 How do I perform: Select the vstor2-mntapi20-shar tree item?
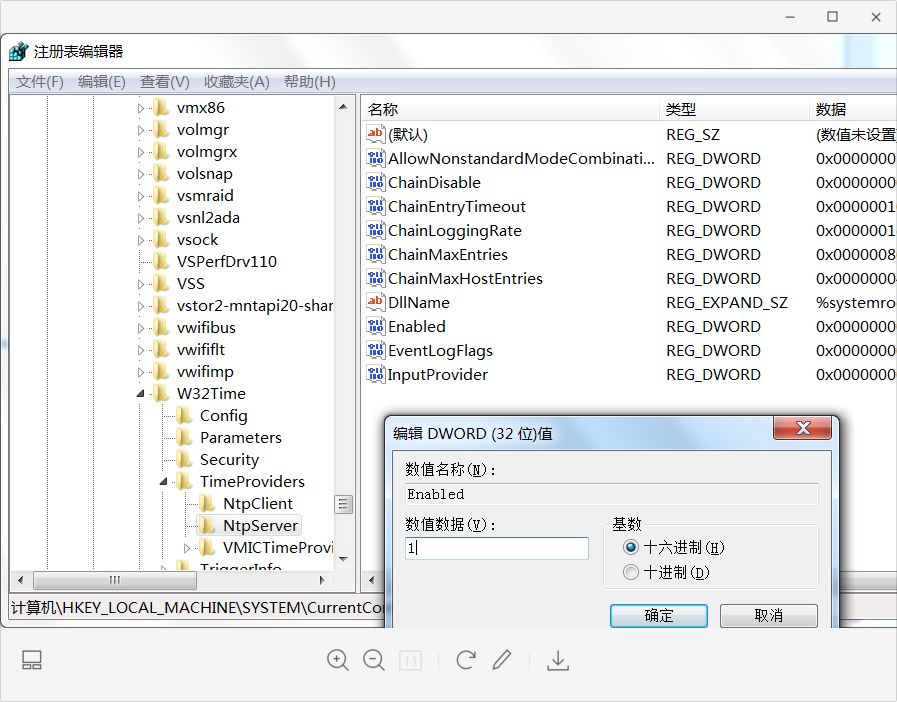tap(255, 306)
